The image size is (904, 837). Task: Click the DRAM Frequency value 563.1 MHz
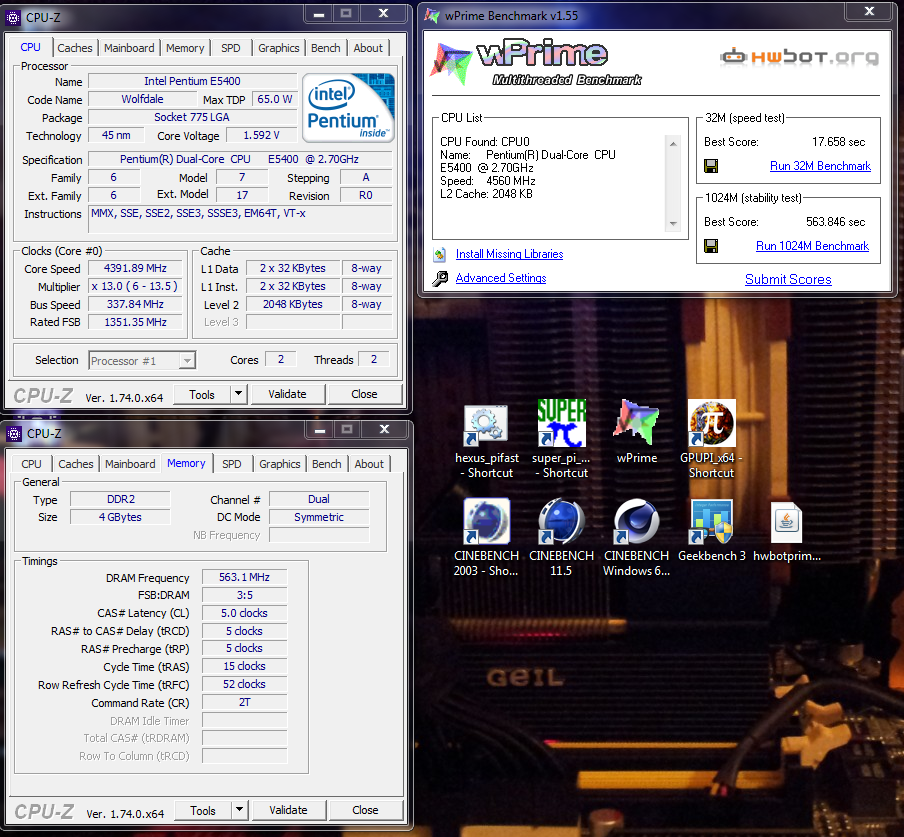point(244,577)
